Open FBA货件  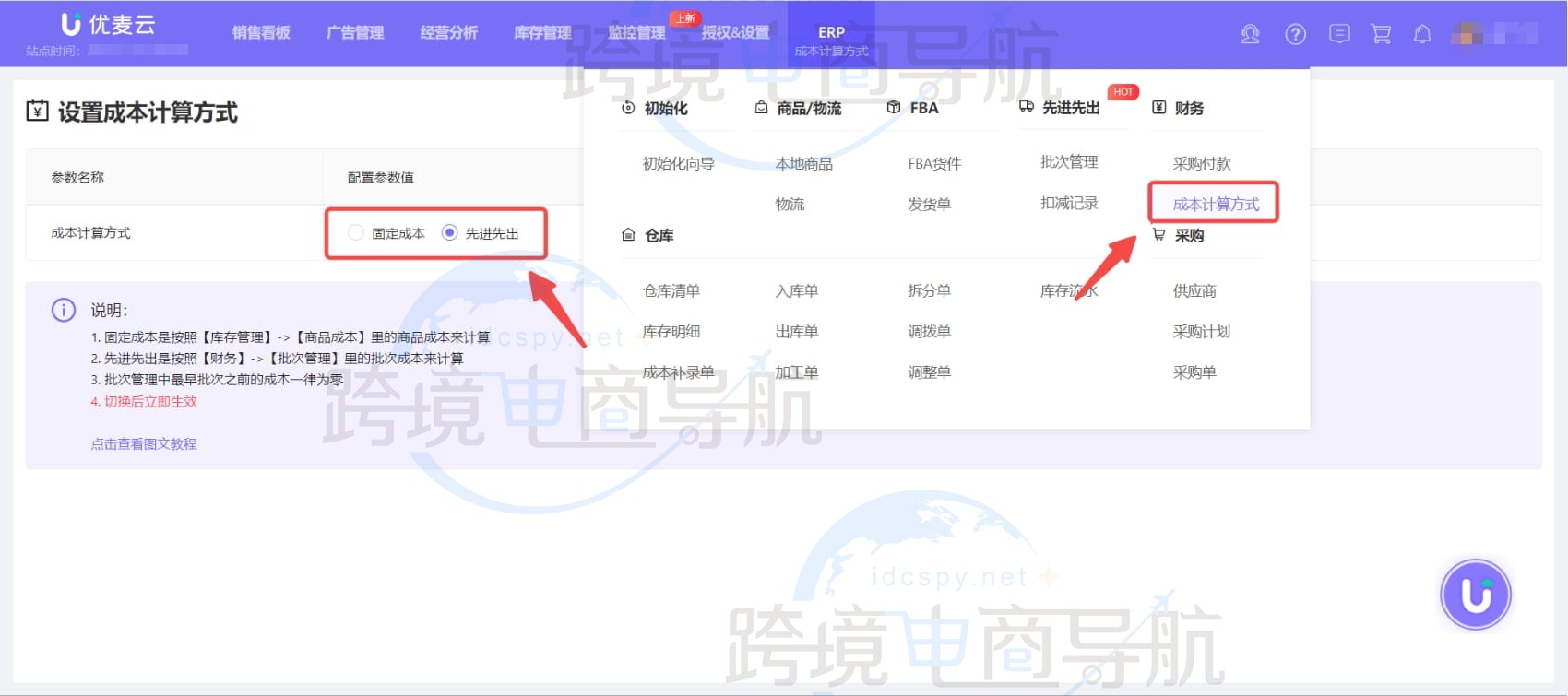point(934,164)
